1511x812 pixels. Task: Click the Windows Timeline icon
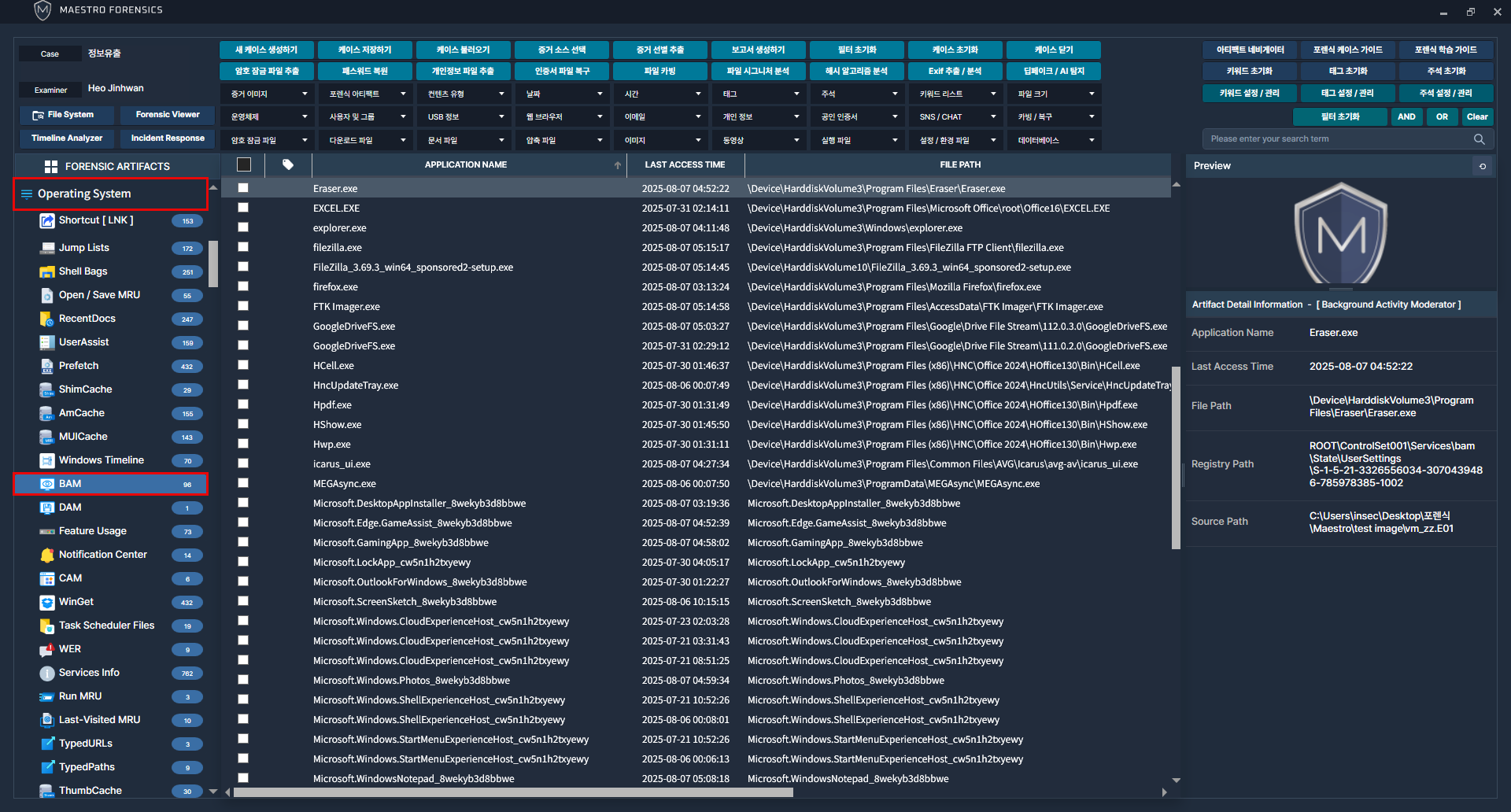click(x=46, y=460)
